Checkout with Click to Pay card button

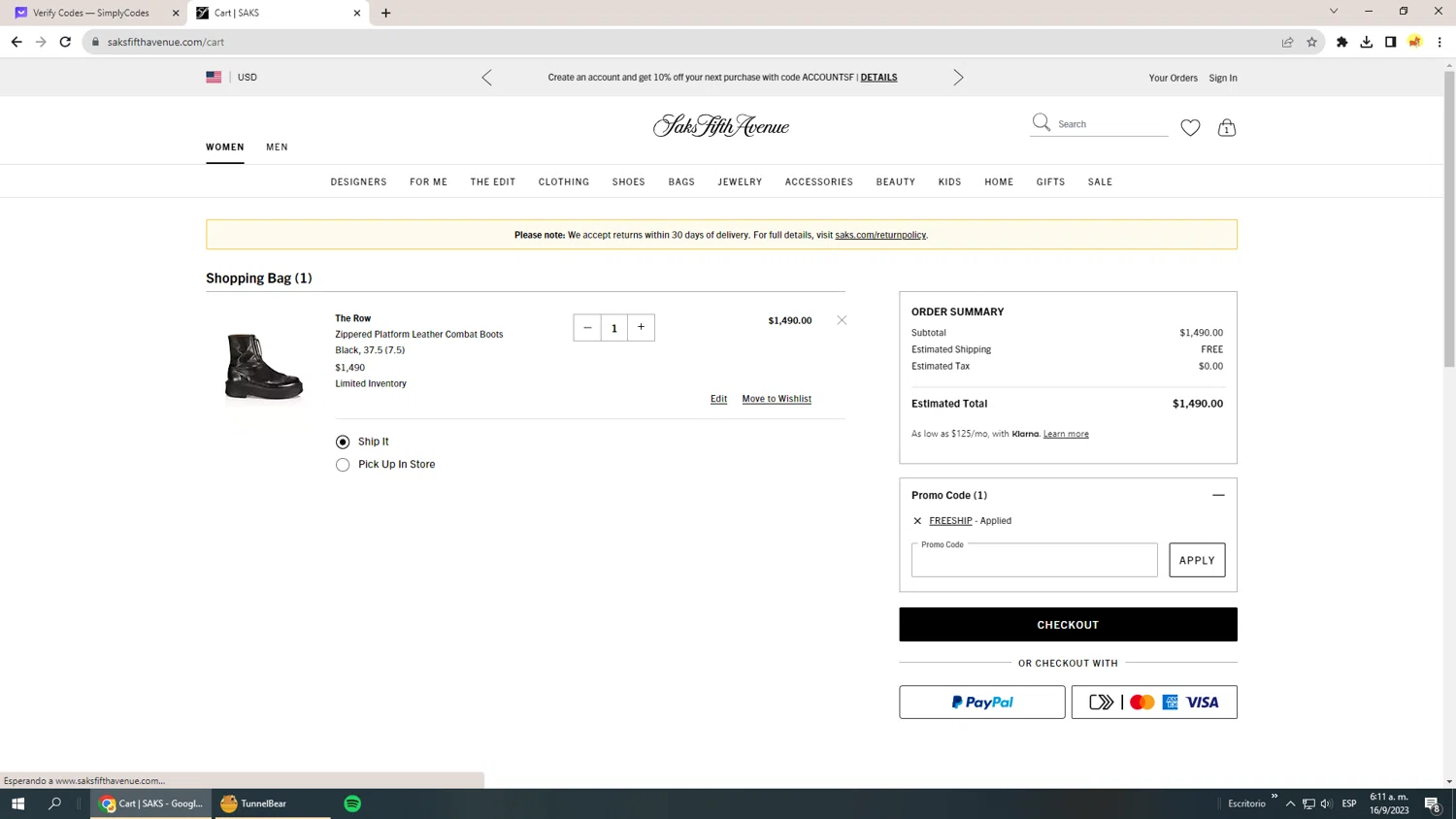pyautogui.click(x=1154, y=703)
